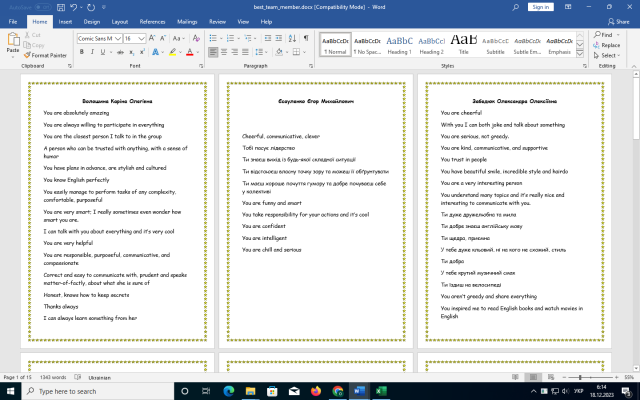Adjust the zoom slider handle

[580, 377]
